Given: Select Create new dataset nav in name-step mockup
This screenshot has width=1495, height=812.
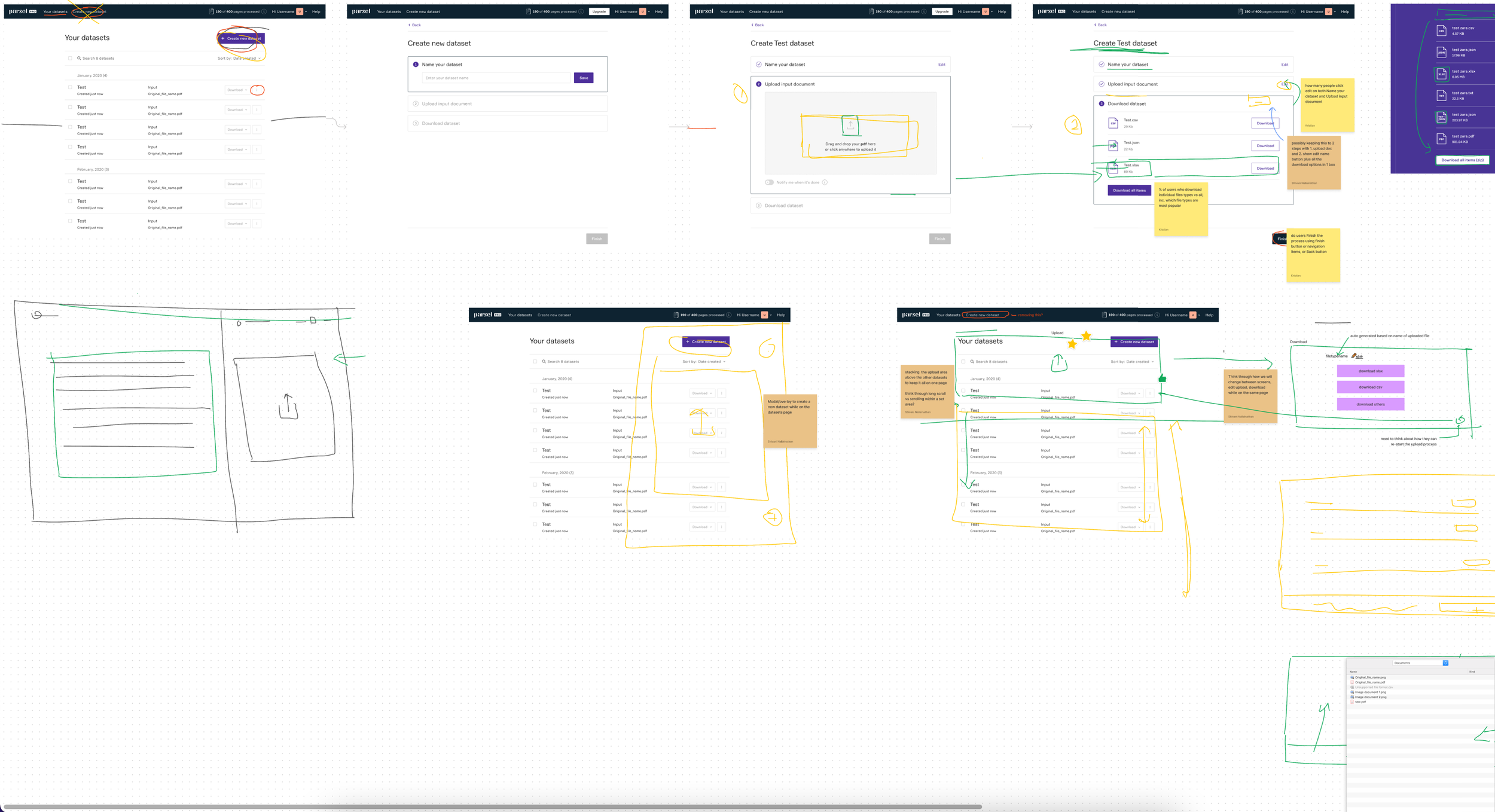Looking at the screenshot, I should (x=423, y=11).
